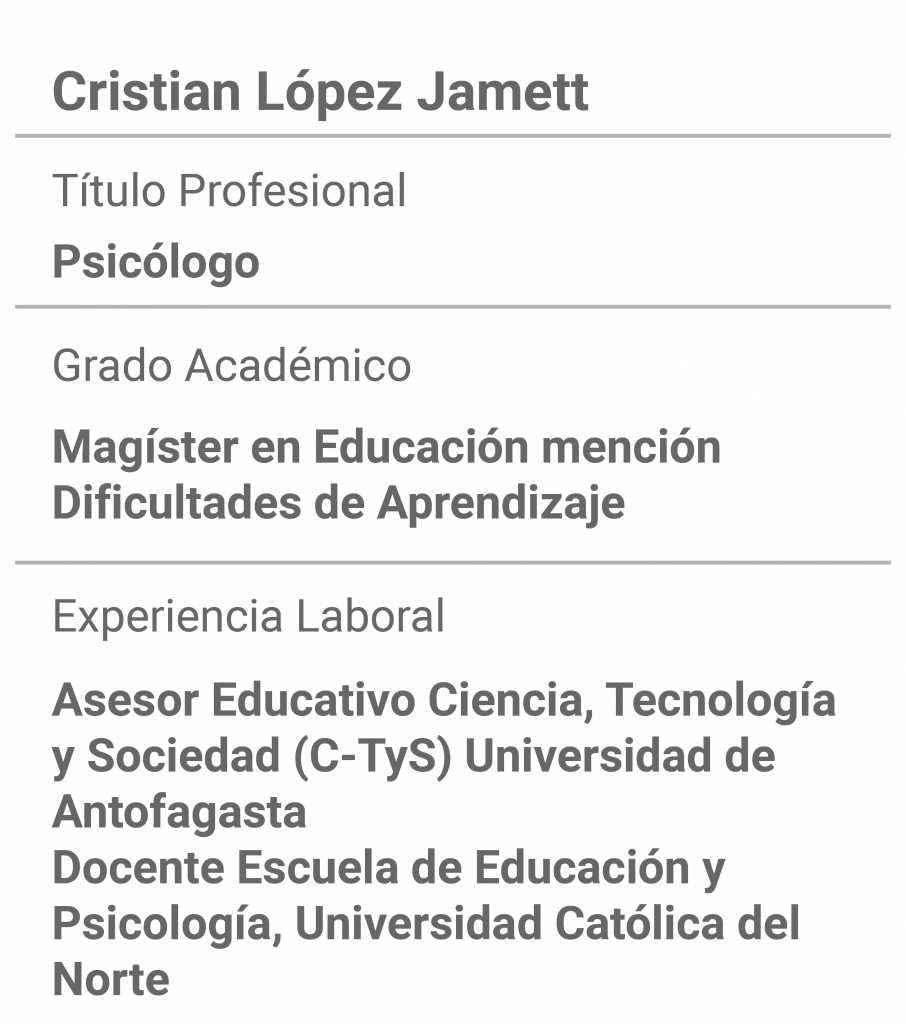Click the Docente Escuela de Educación line

(x=389, y=869)
